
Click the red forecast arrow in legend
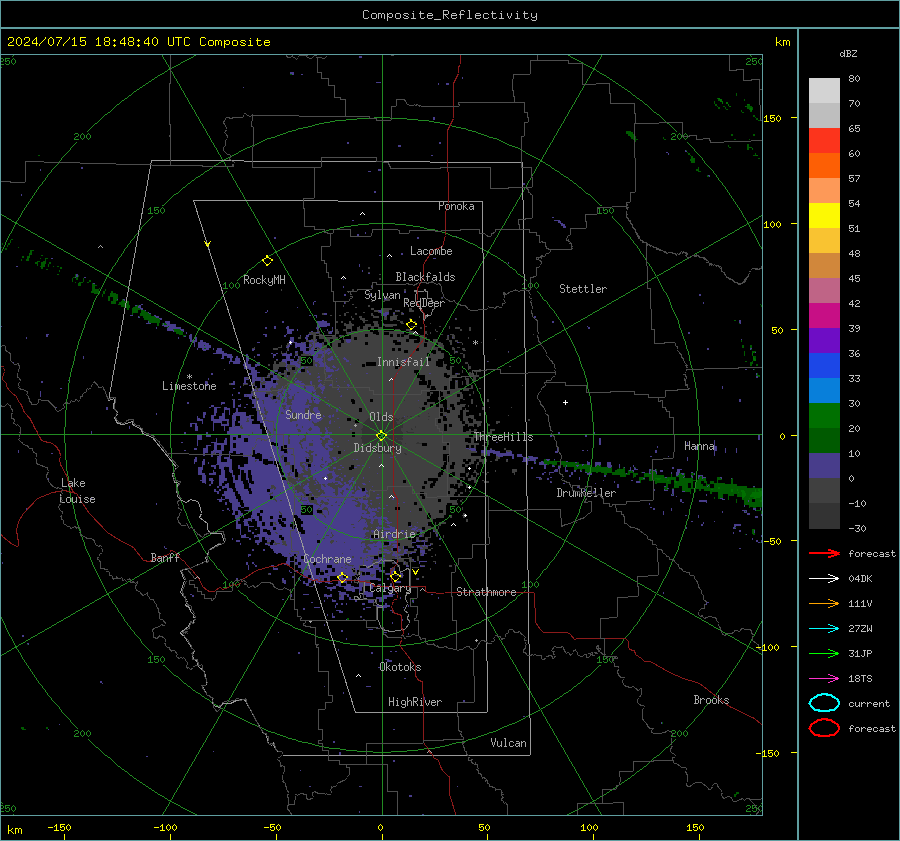point(824,553)
